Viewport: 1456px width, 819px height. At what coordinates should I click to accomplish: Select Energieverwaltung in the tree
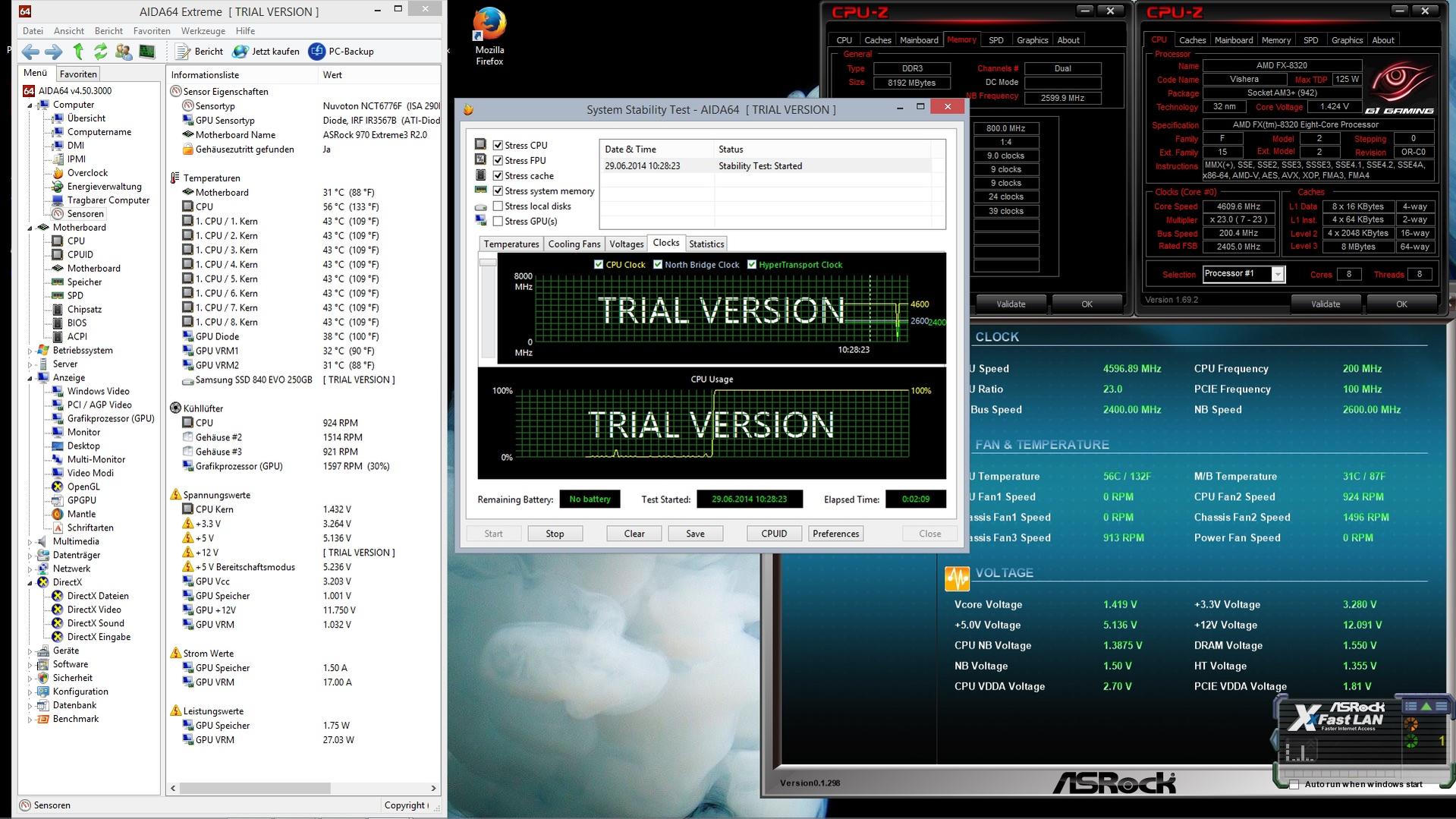pos(104,187)
